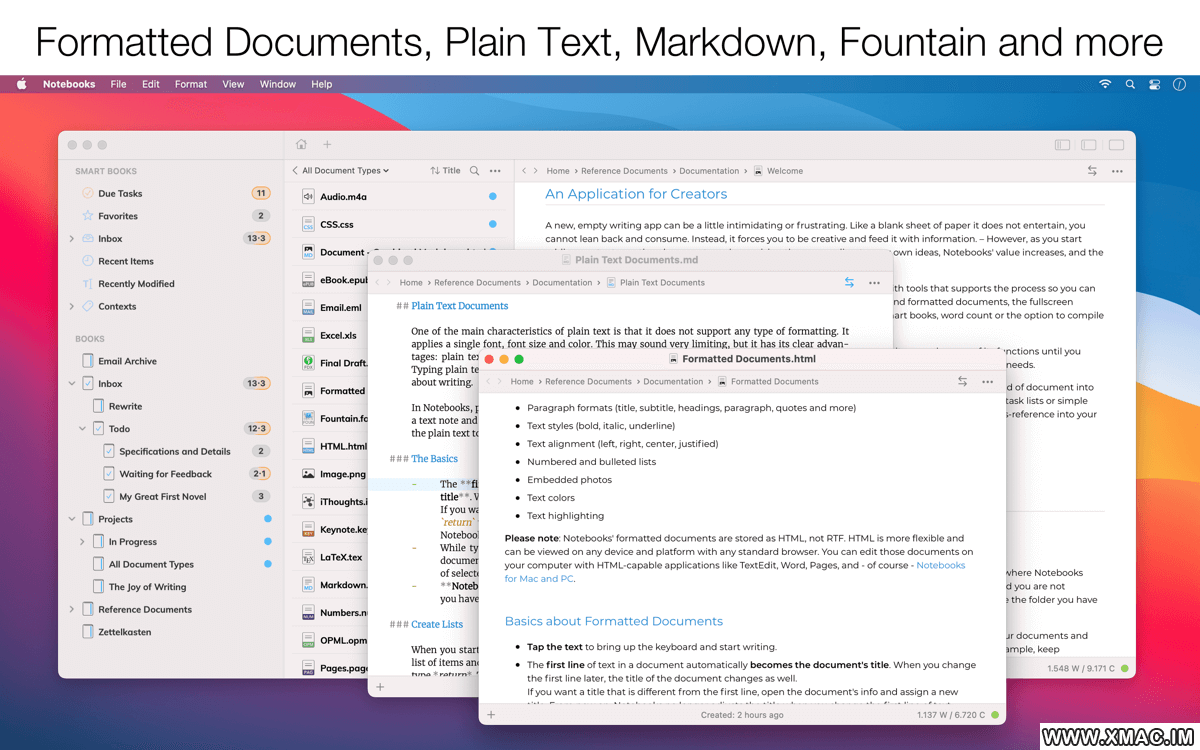Select the Excel.xls document name
The height and width of the screenshot is (750, 1200).
(x=338, y=336)
